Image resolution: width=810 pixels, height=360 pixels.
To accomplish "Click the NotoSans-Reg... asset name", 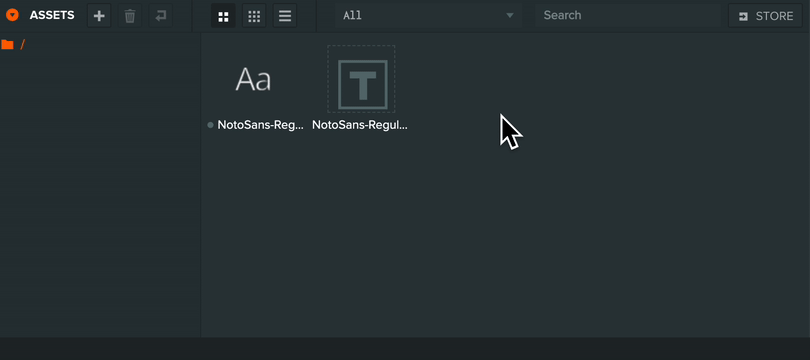I will click(x=261, y=125).
